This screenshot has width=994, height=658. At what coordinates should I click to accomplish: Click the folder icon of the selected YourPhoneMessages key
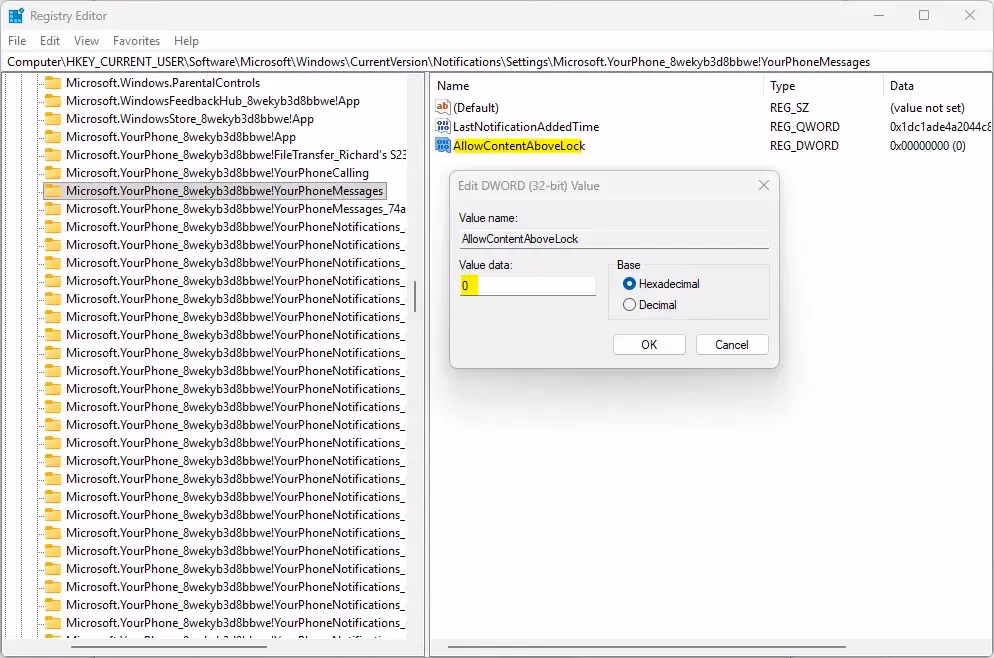(53, 190)
